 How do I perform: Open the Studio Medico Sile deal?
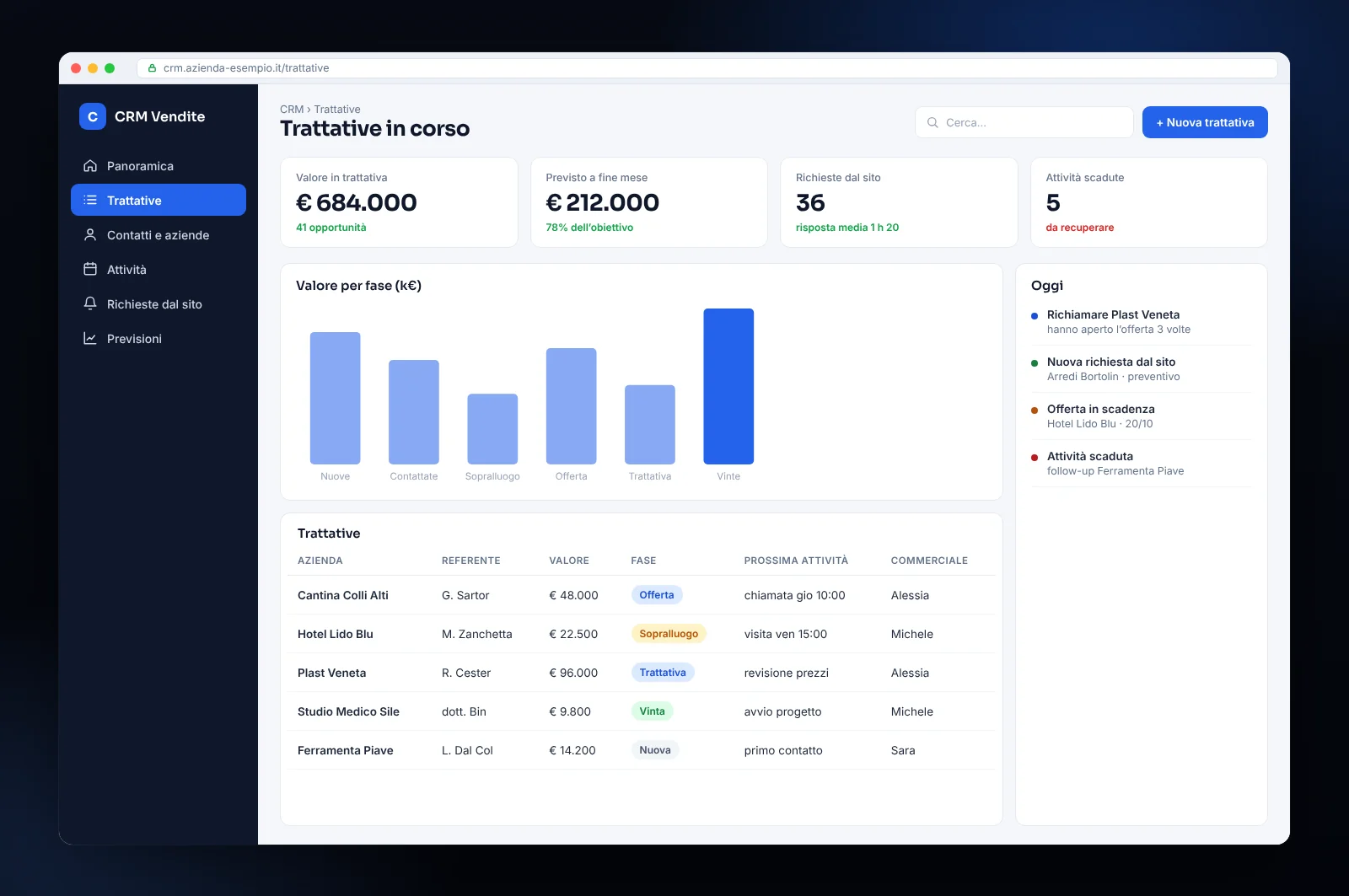point(348,711)
